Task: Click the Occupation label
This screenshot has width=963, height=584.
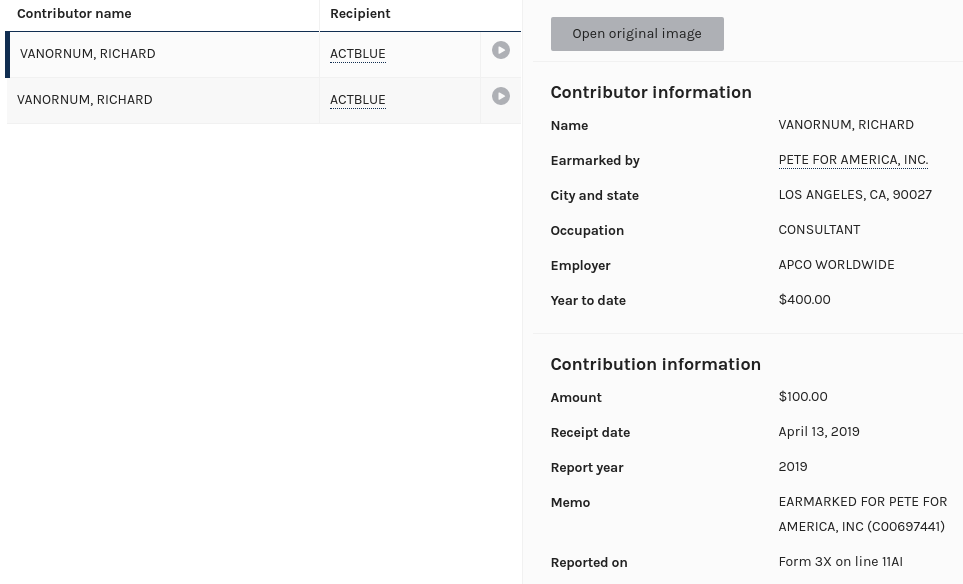Action: (587, 231)
